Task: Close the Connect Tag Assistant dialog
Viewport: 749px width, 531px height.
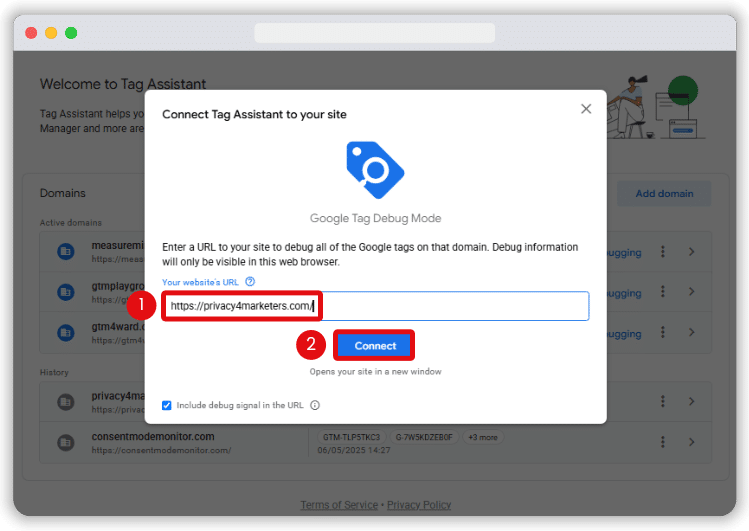Action: point(586,109)
